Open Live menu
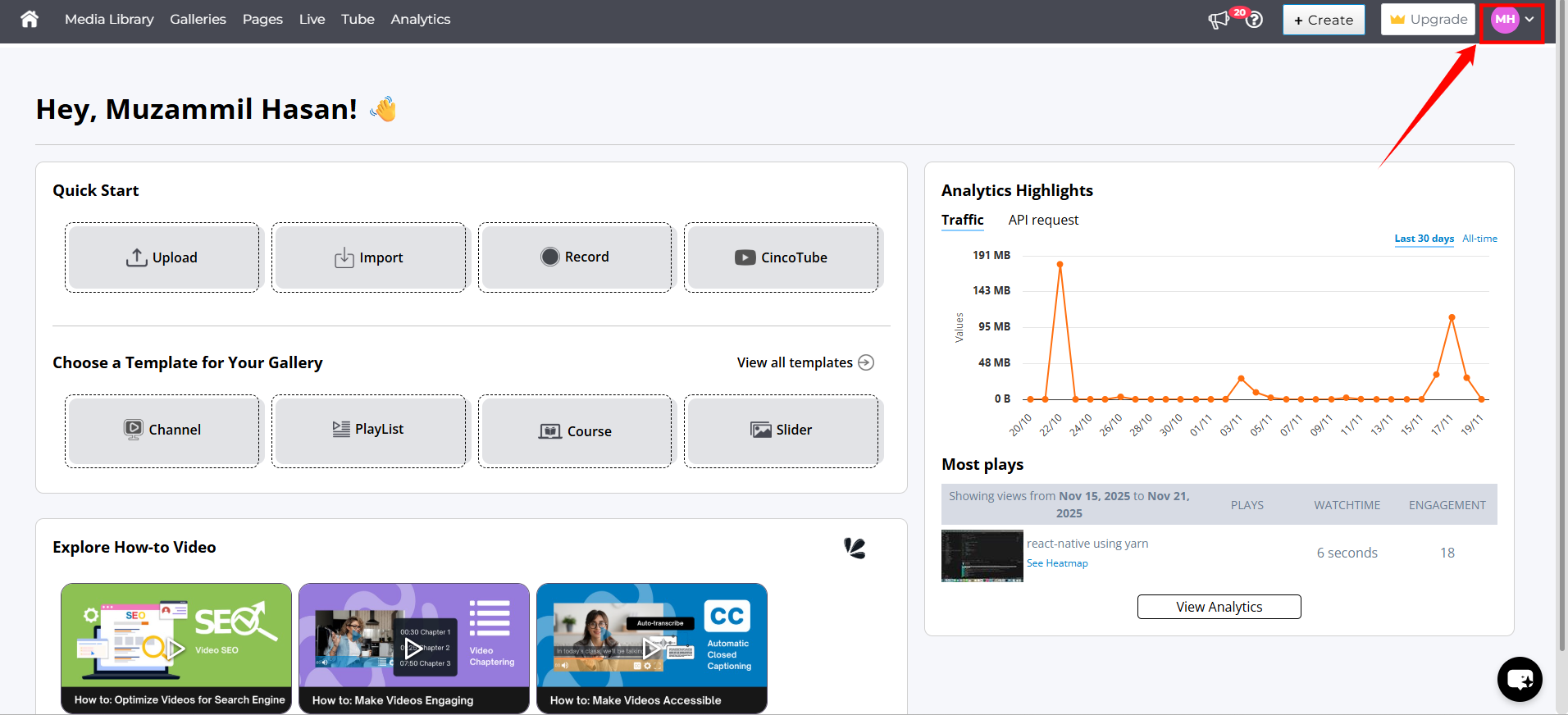 click(x=312, y=19)
